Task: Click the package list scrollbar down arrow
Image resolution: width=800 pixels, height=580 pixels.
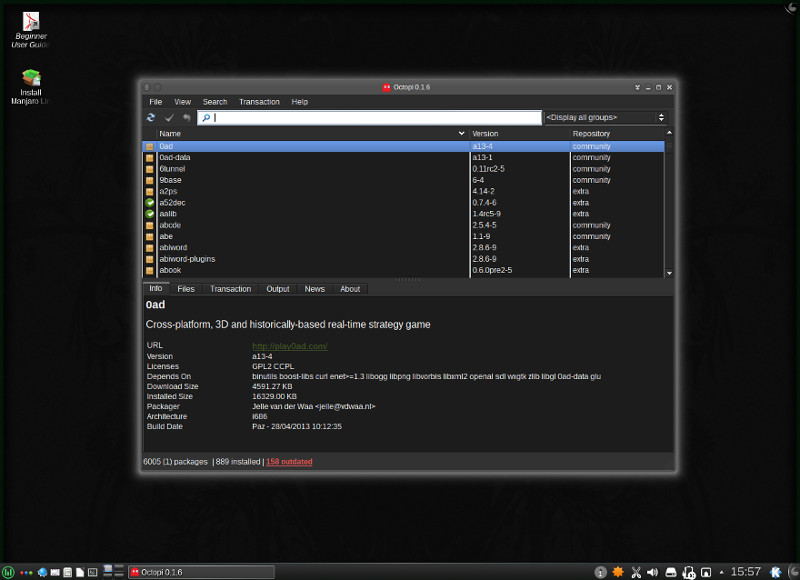Action: tap(669, 273)
